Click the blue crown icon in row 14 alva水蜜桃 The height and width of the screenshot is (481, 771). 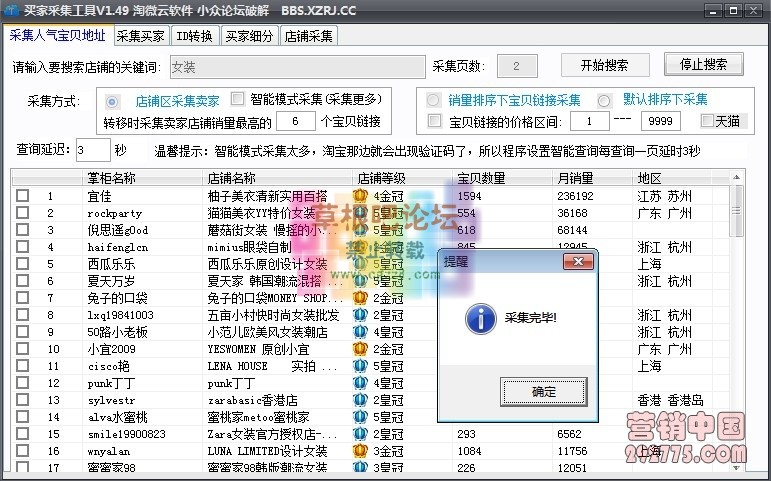(360, 417)
